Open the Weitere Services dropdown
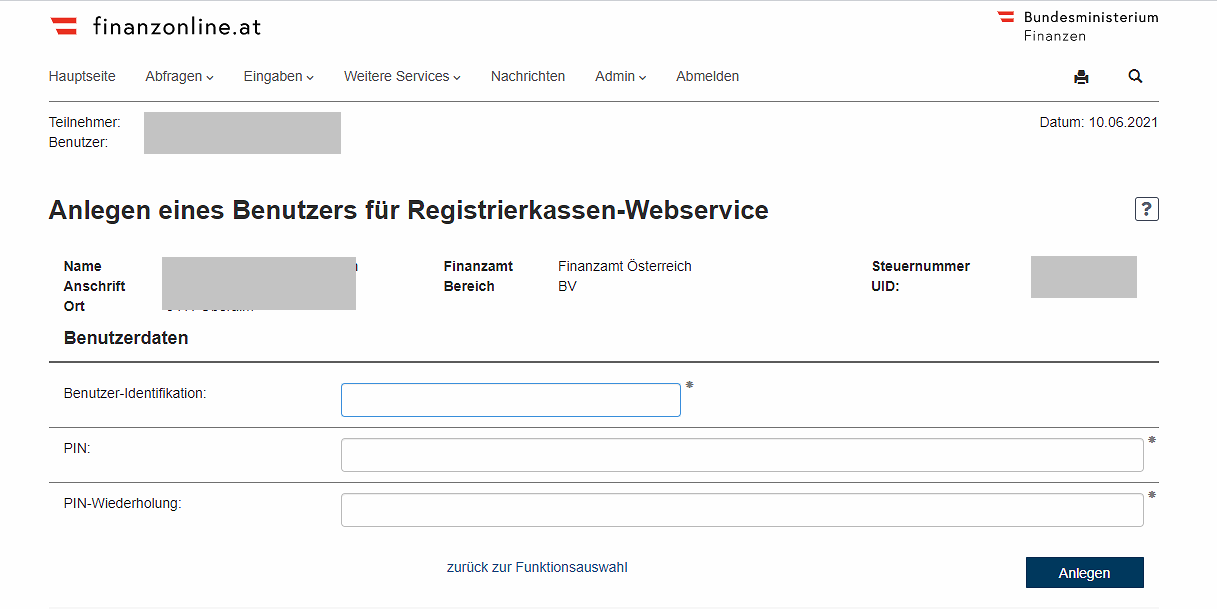Image resolution: width=1217 pixels, height=609 pixels. [x=402, y=76]
